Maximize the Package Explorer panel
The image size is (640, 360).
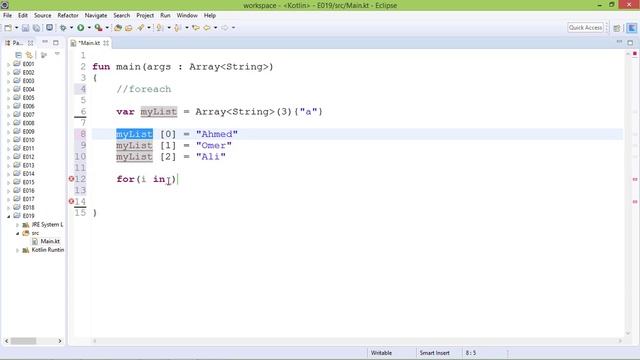pos(56,42)
